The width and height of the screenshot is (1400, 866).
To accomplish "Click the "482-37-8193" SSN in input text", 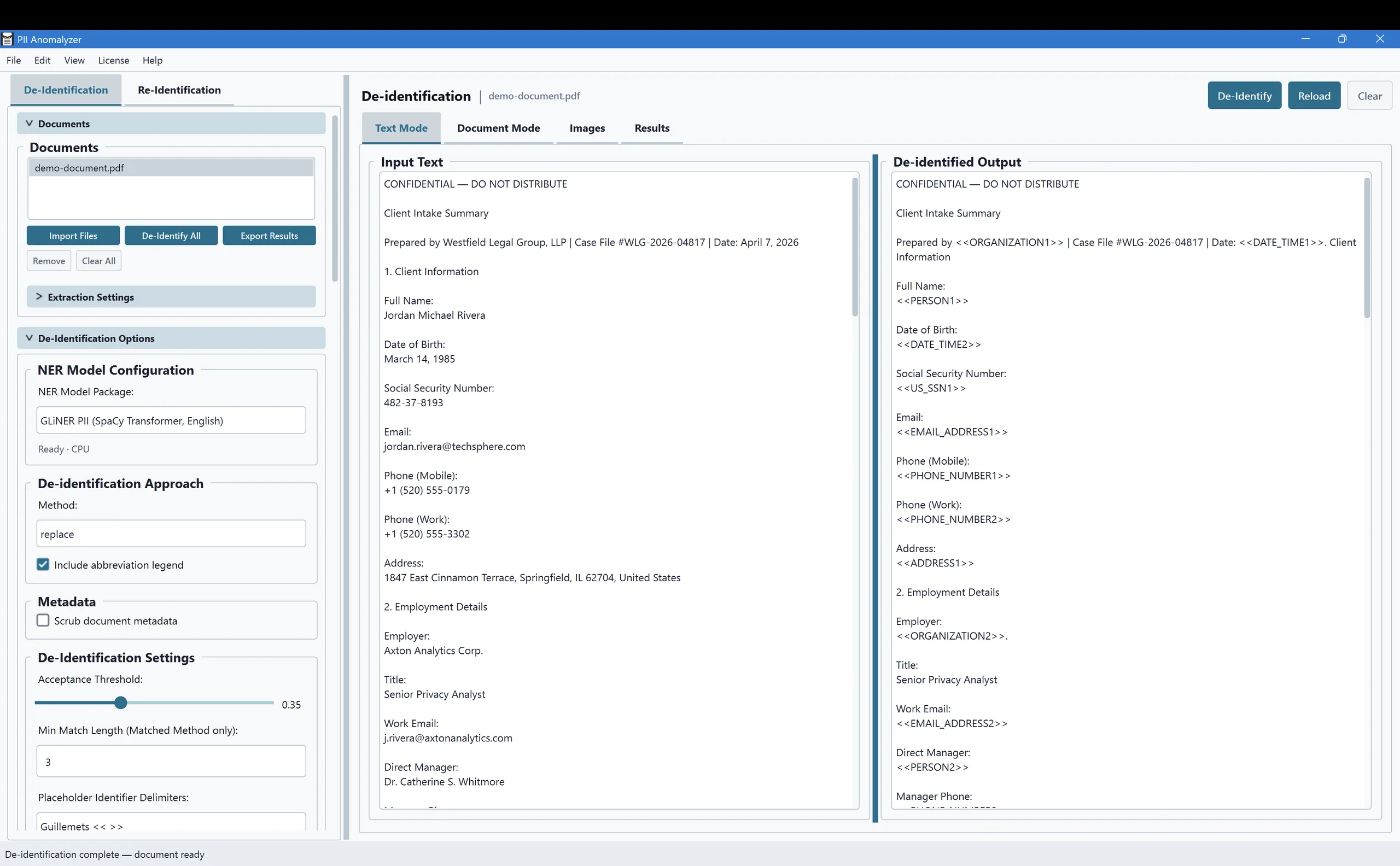I will coord(413,402).
